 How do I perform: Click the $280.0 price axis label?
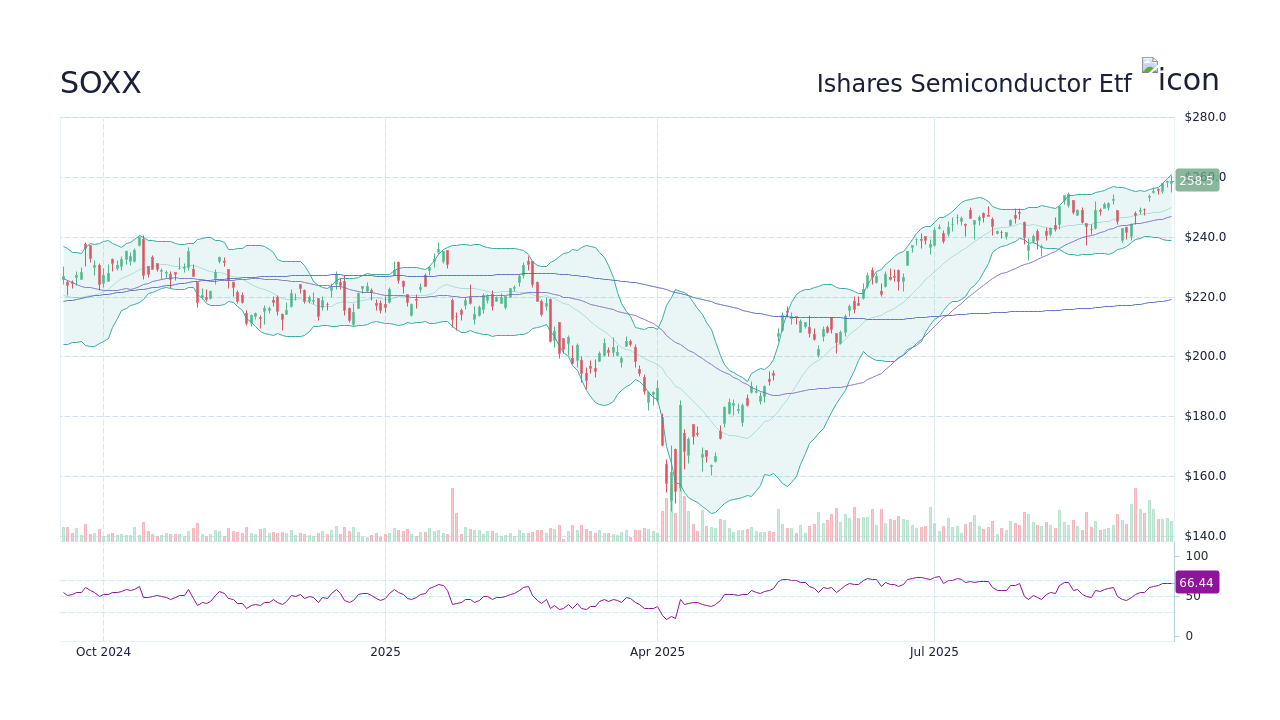(1205, 117)
